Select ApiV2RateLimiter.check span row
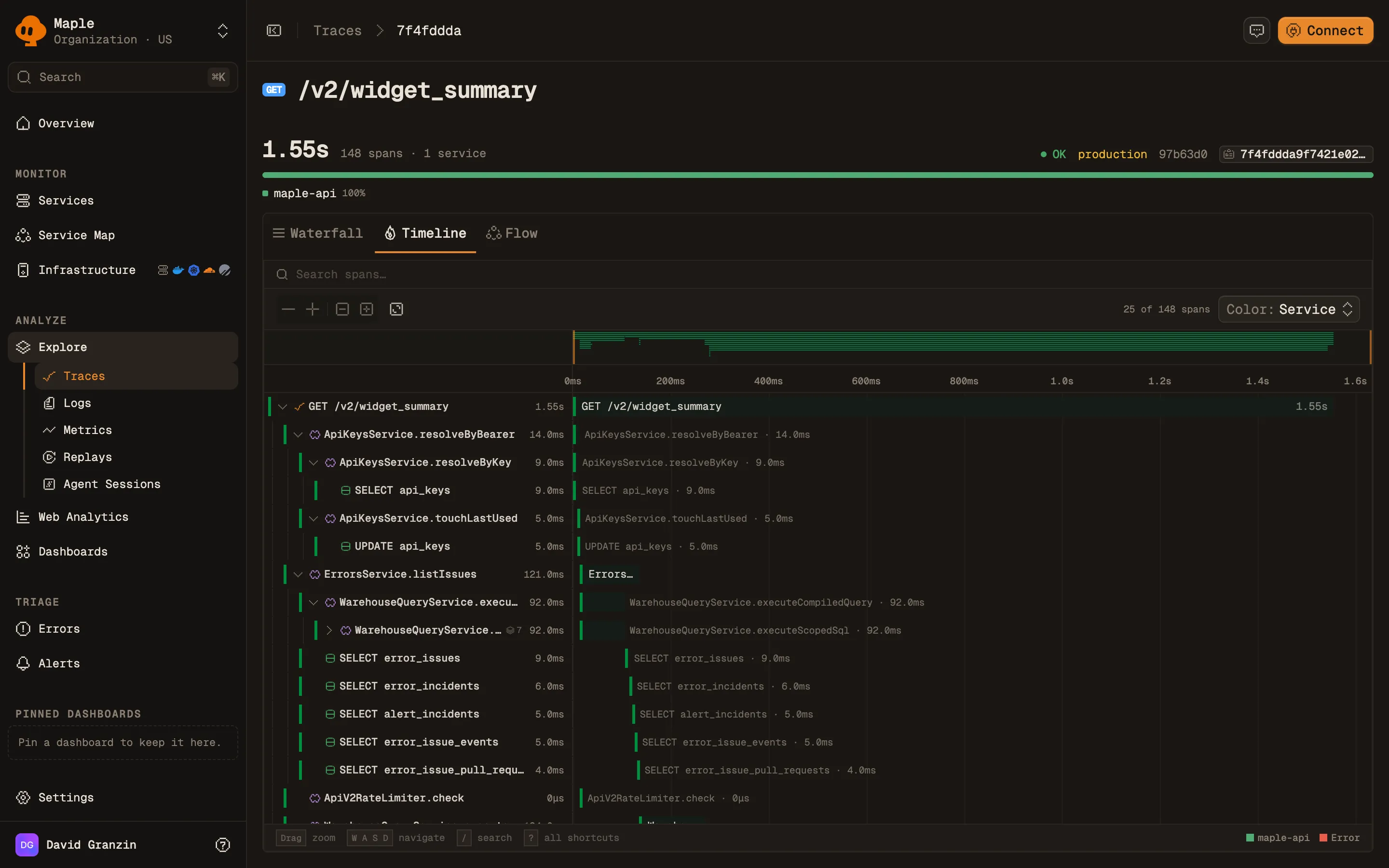This screenshot has height=868, width=1389. [417, 798]
